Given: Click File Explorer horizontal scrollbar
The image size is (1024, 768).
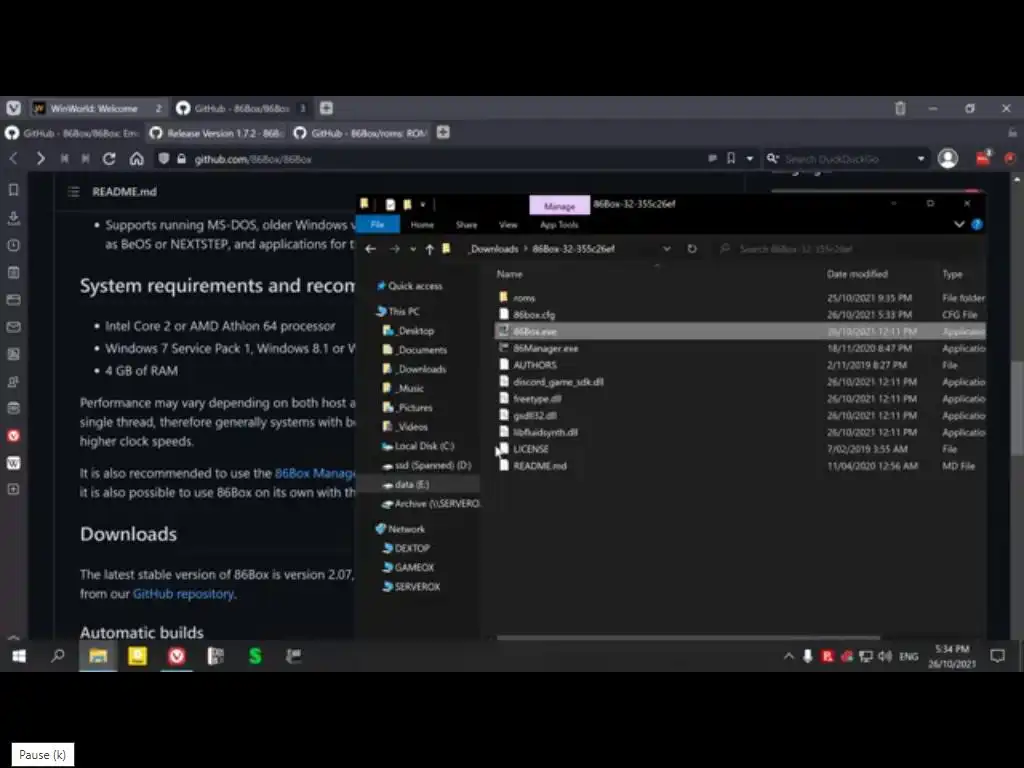Looking at the screenshot, I should [x=688, y=637].
